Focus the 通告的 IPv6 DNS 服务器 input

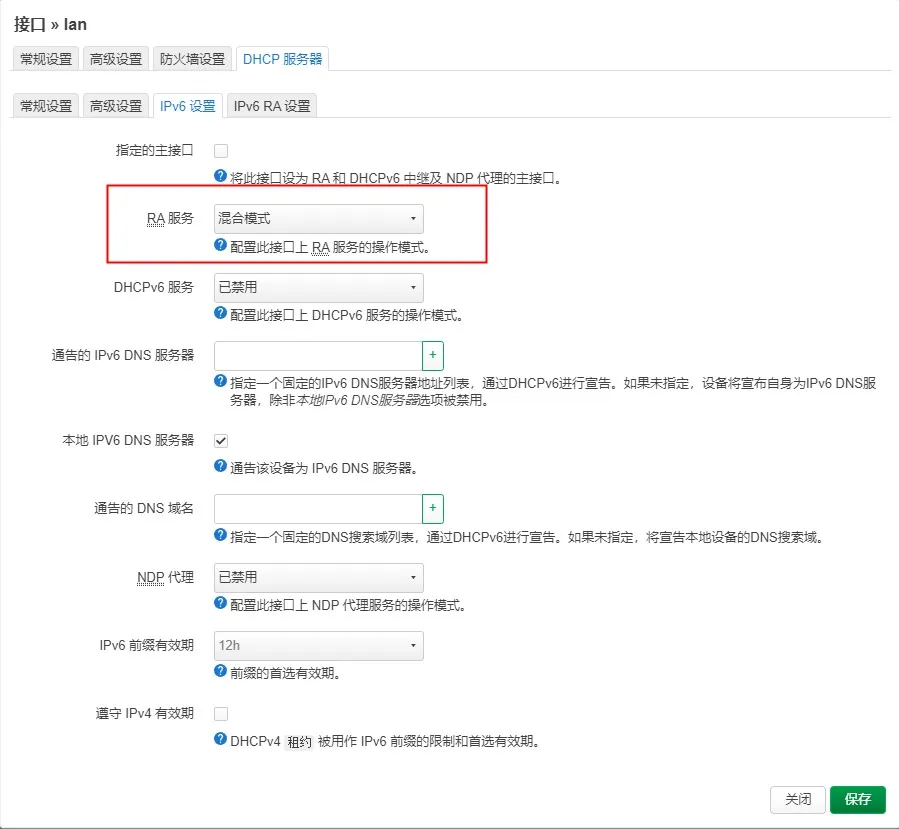pos(318,355)
